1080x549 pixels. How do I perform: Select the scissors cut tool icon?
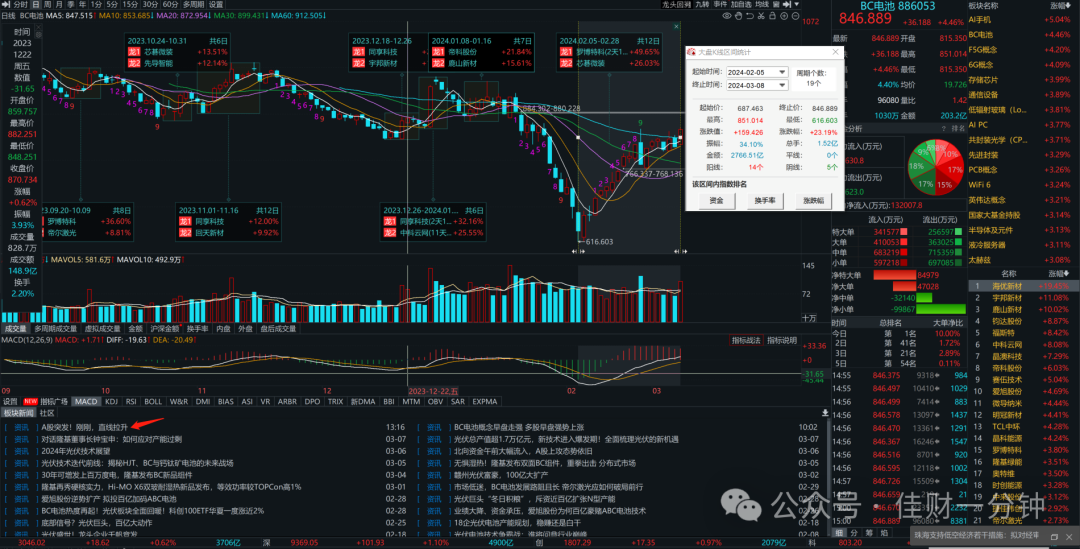761,15
